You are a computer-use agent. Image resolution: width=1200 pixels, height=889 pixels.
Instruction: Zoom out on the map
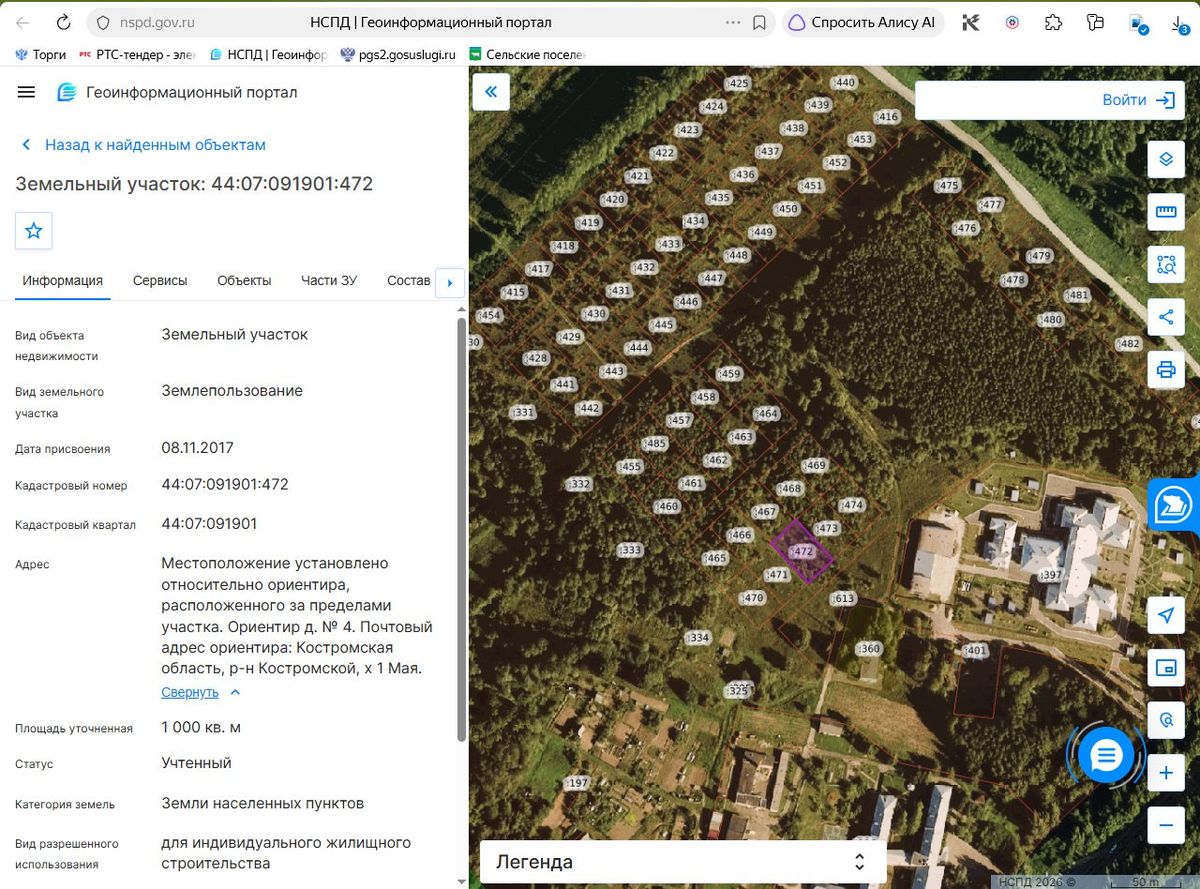coord(1165,825)
